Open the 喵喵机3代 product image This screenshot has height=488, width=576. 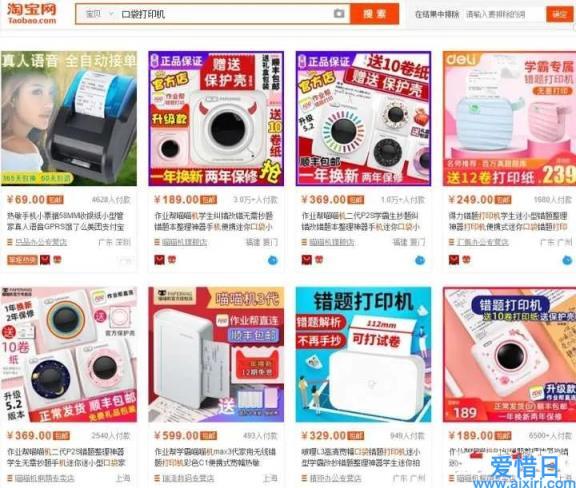[x=216, y=355]
